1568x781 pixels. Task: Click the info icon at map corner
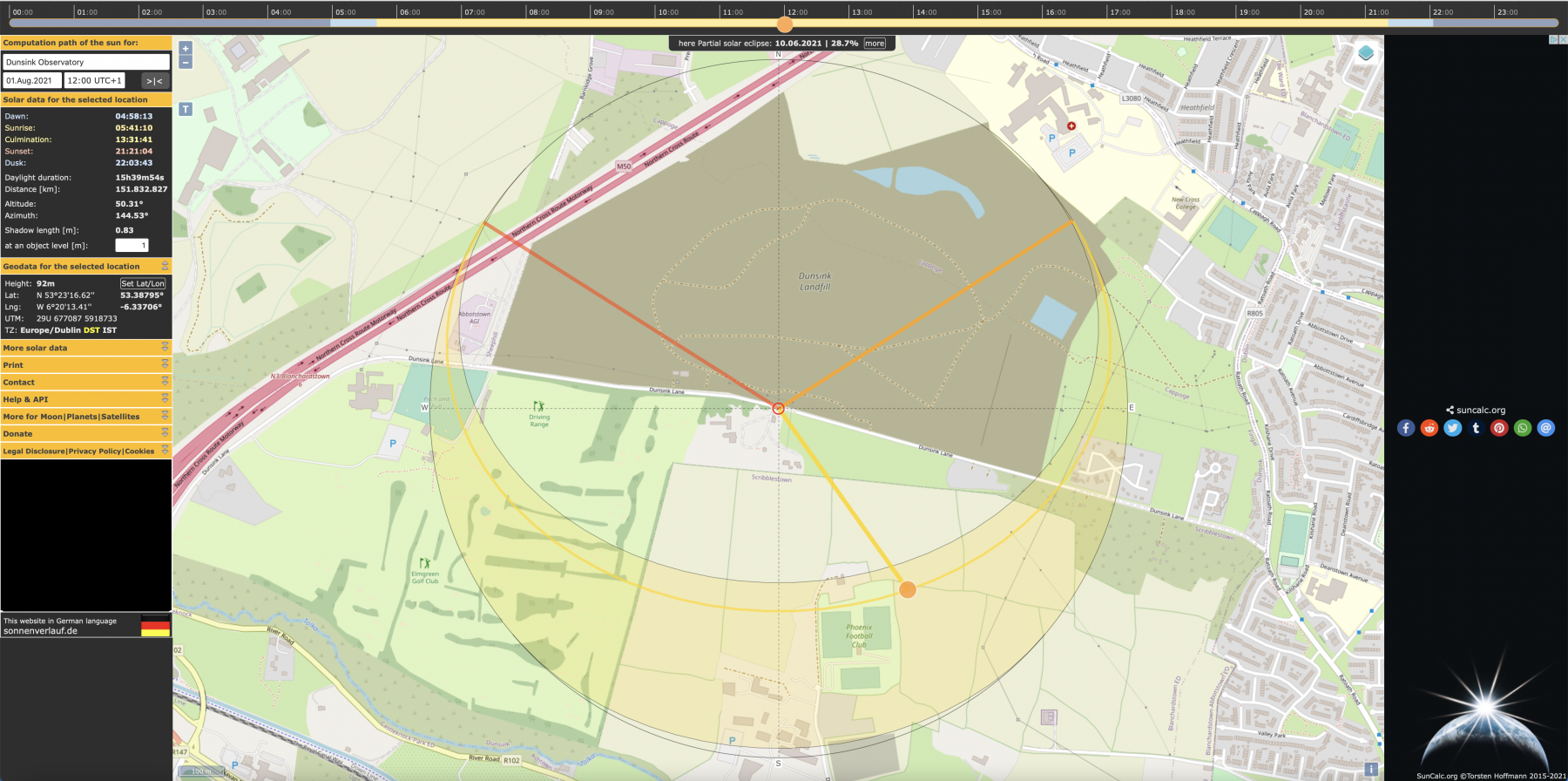coord(1370,770)
